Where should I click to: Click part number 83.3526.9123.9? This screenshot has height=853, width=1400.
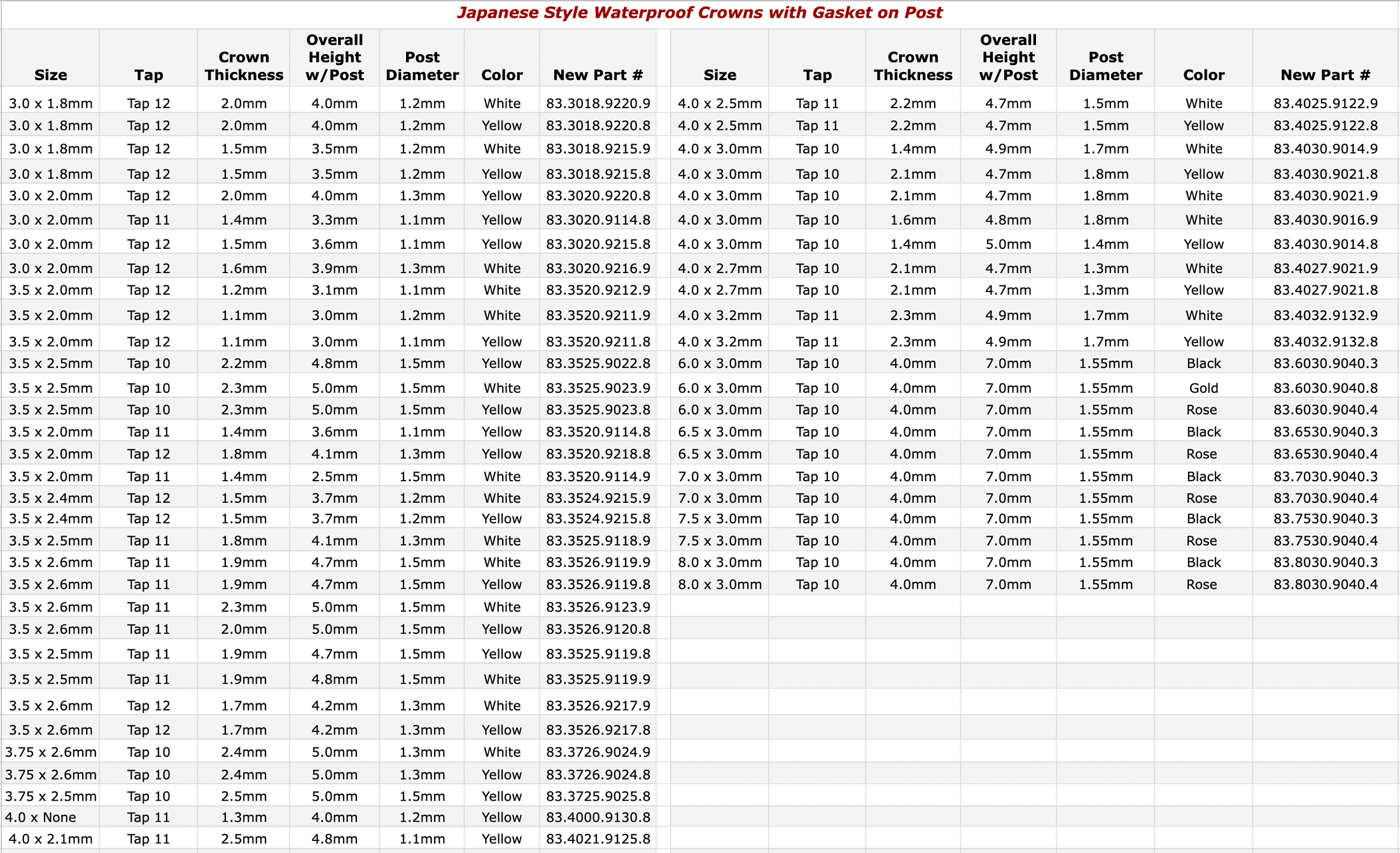tap(598, 607)
